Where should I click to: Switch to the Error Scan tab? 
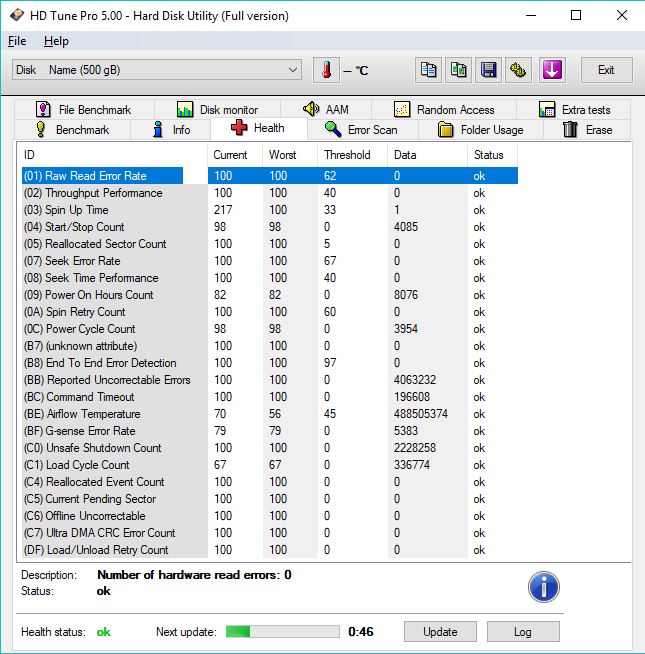point(362,130)
